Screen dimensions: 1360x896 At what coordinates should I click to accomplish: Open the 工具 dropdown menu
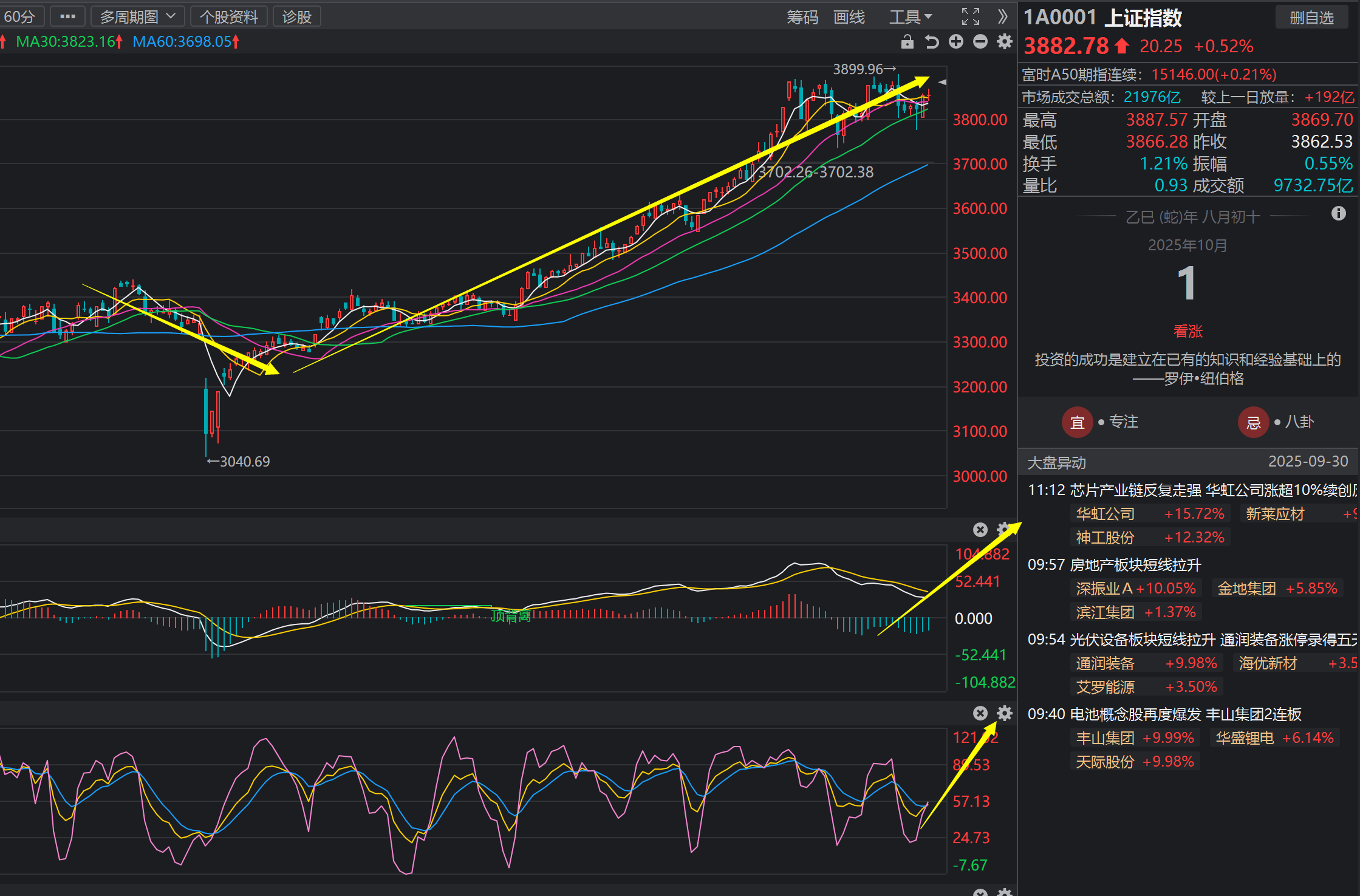910,16
